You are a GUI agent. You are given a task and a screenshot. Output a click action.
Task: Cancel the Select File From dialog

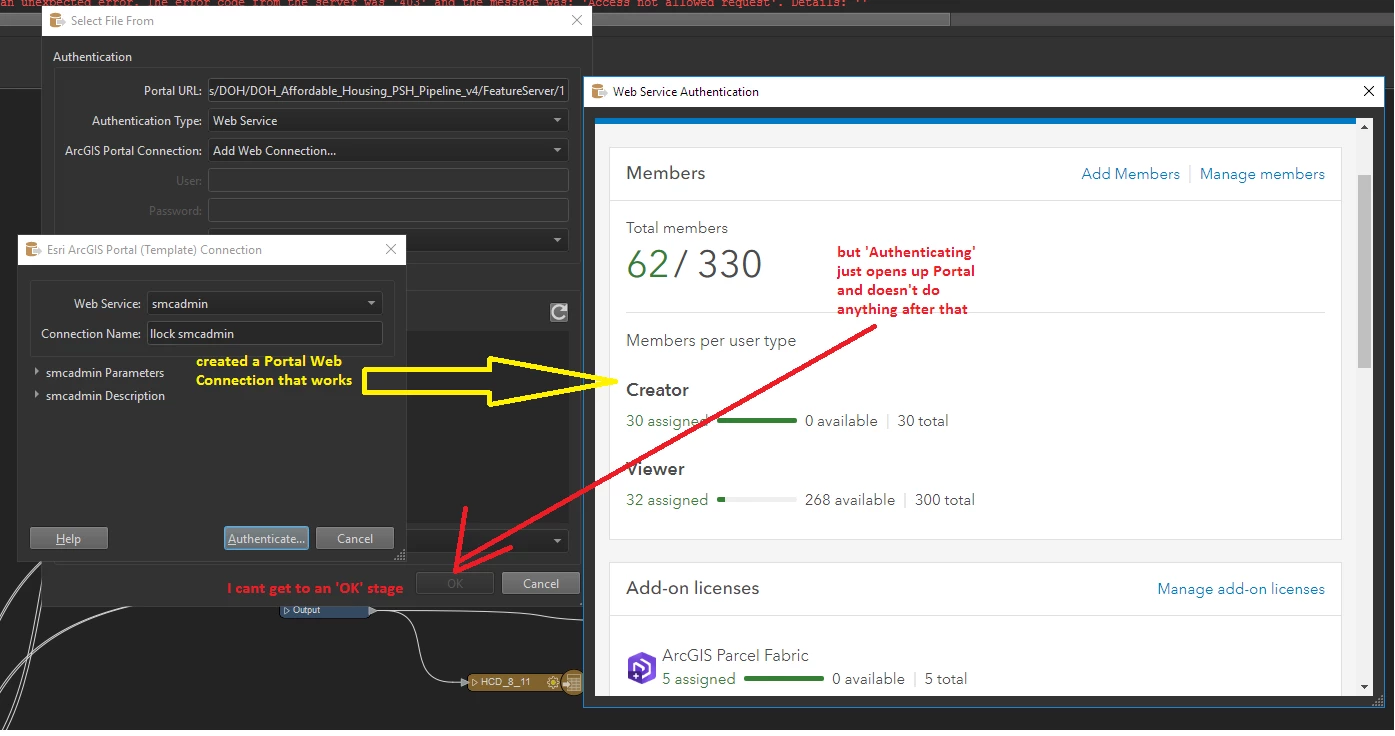541,583
